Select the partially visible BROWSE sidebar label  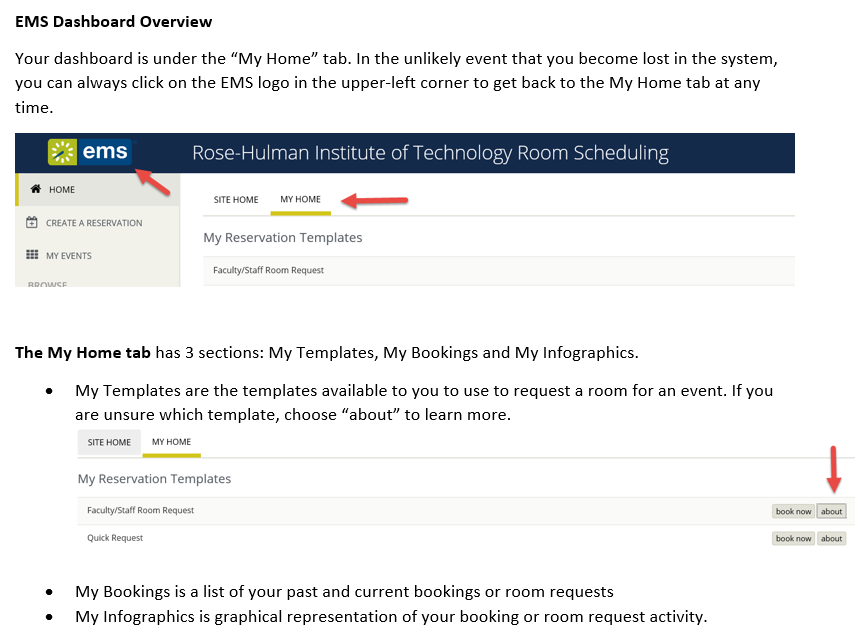48,284
